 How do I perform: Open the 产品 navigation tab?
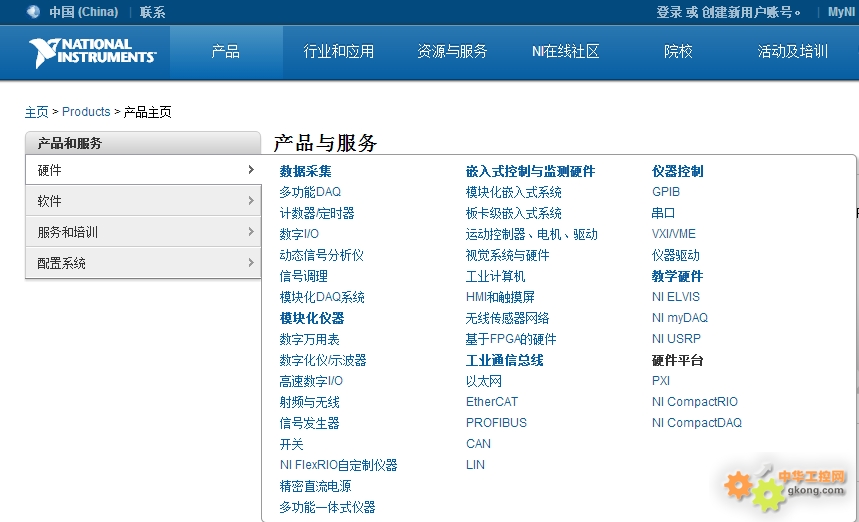(x=226, y=51)
